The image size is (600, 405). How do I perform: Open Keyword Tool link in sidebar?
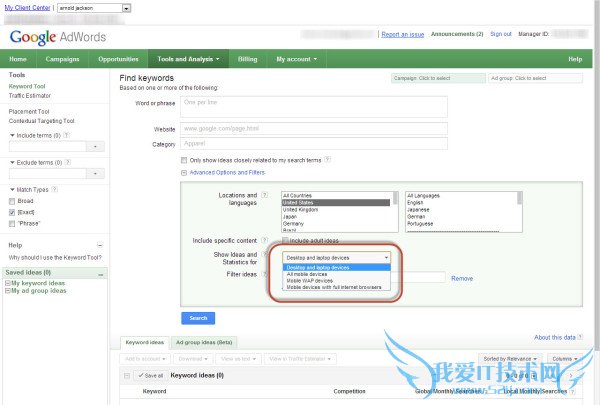coord(27,86)
